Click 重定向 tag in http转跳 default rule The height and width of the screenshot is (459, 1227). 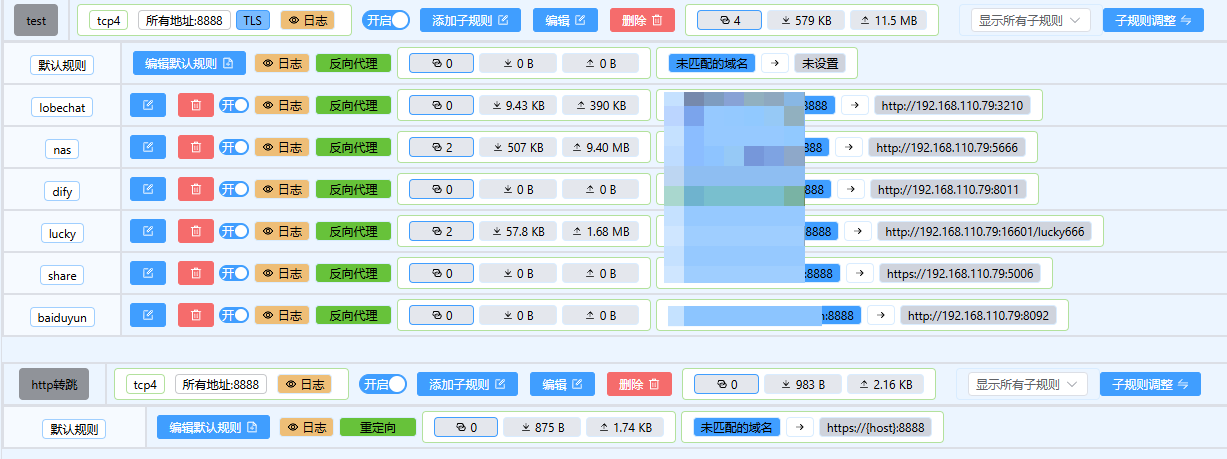pyautogui.click(x=377, y=427)
